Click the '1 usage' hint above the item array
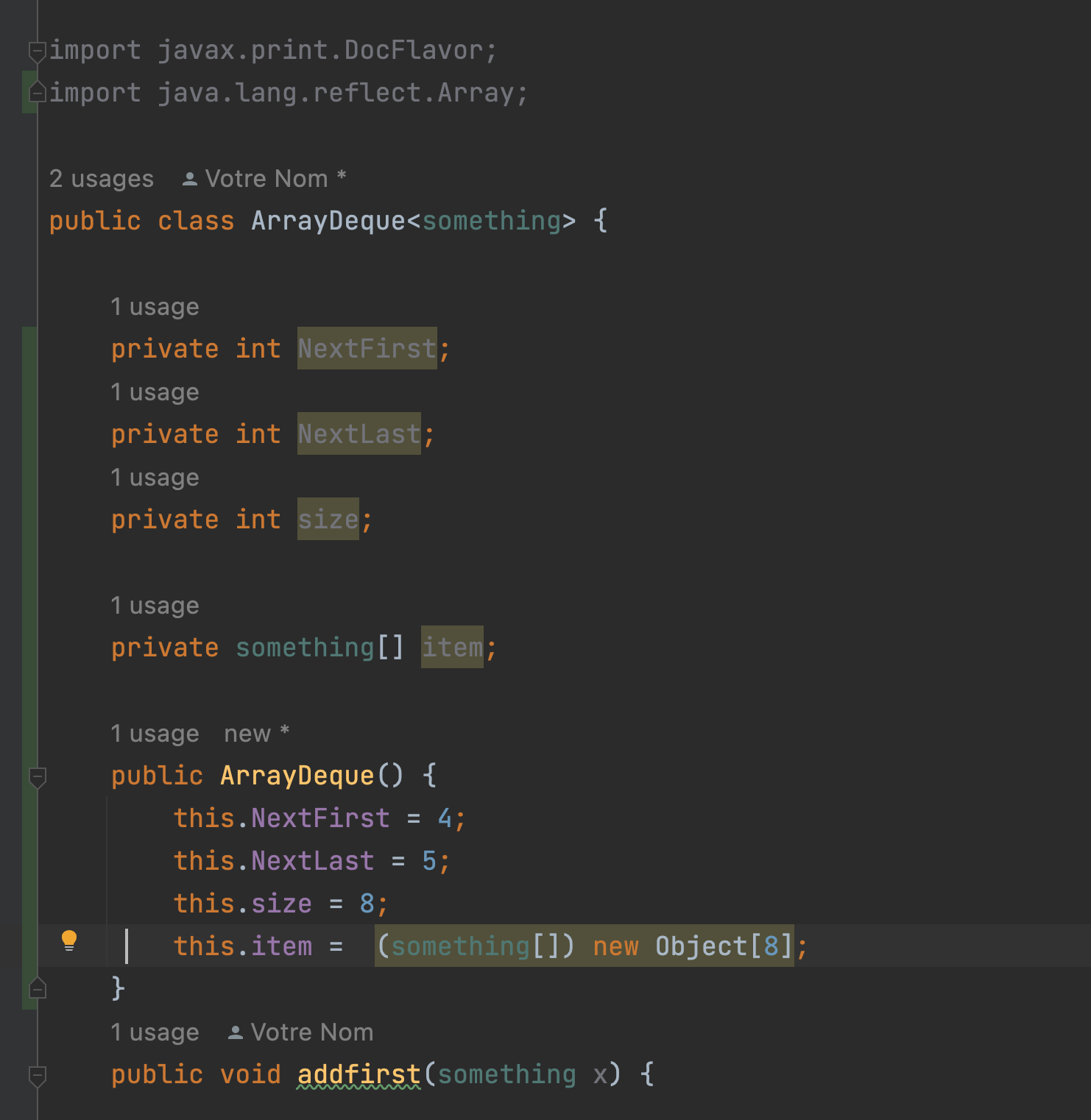 tap(155, 606)
